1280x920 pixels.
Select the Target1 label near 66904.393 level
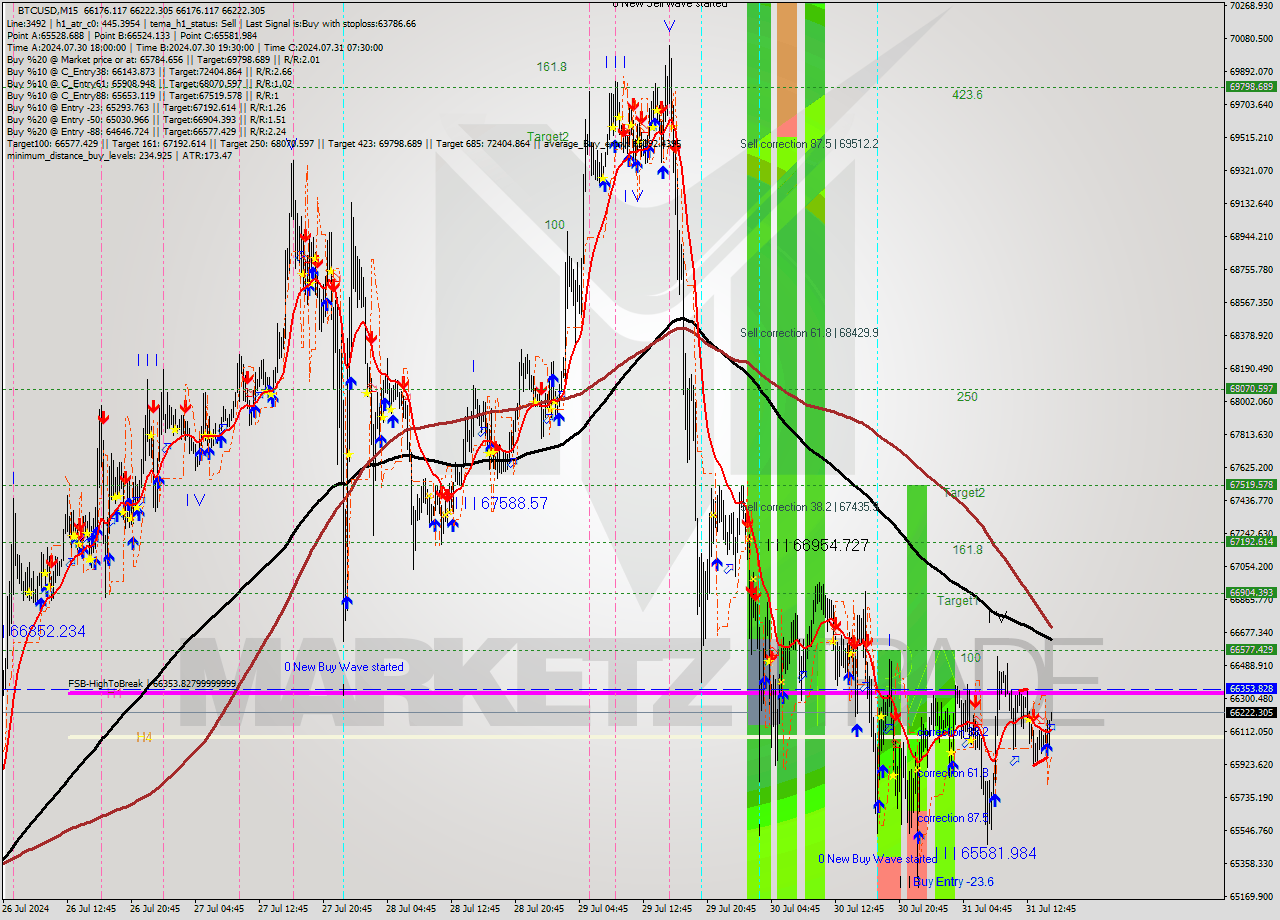(x=957, y=601)
